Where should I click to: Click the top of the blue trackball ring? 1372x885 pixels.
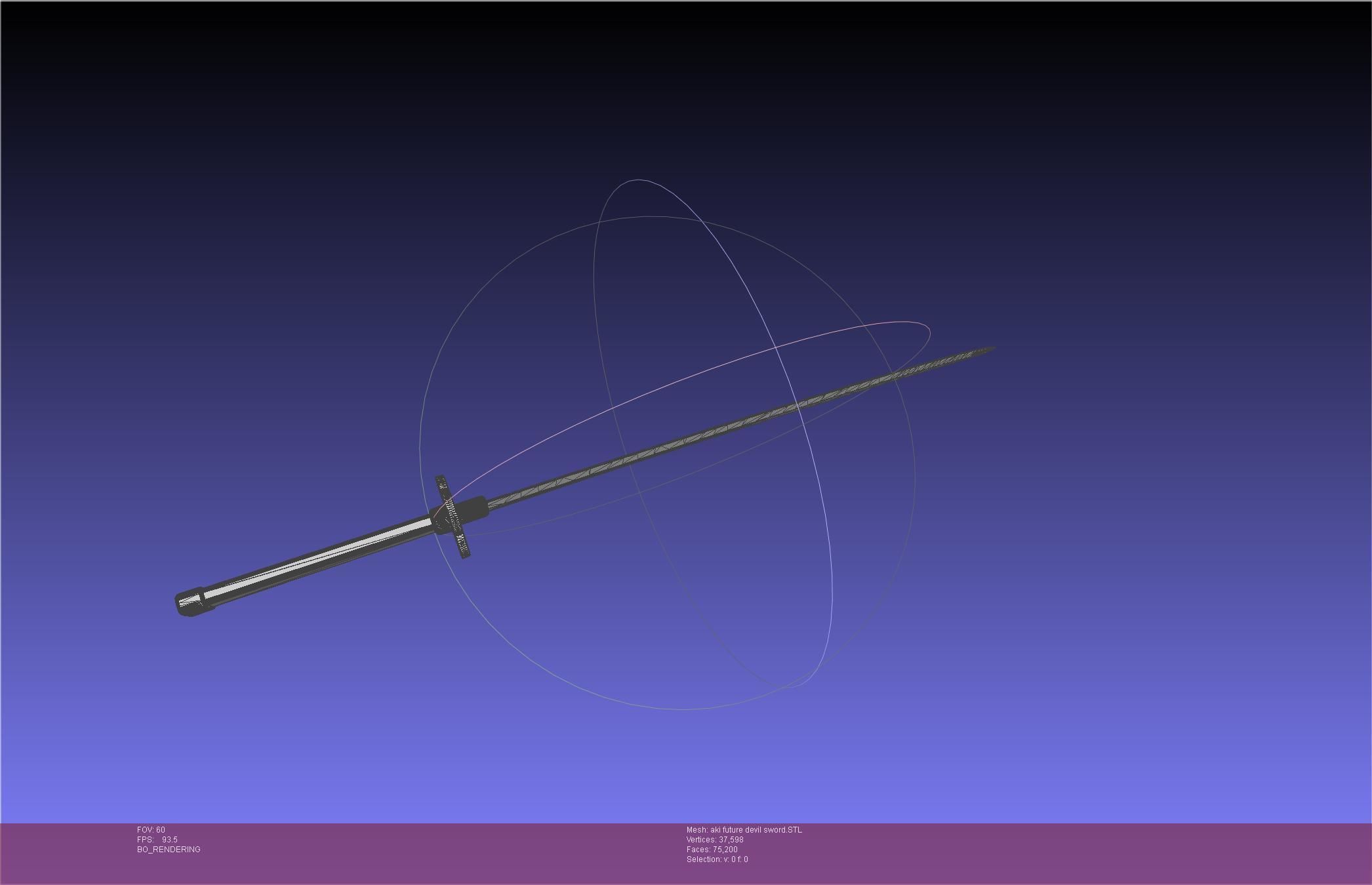pos(637,180)
